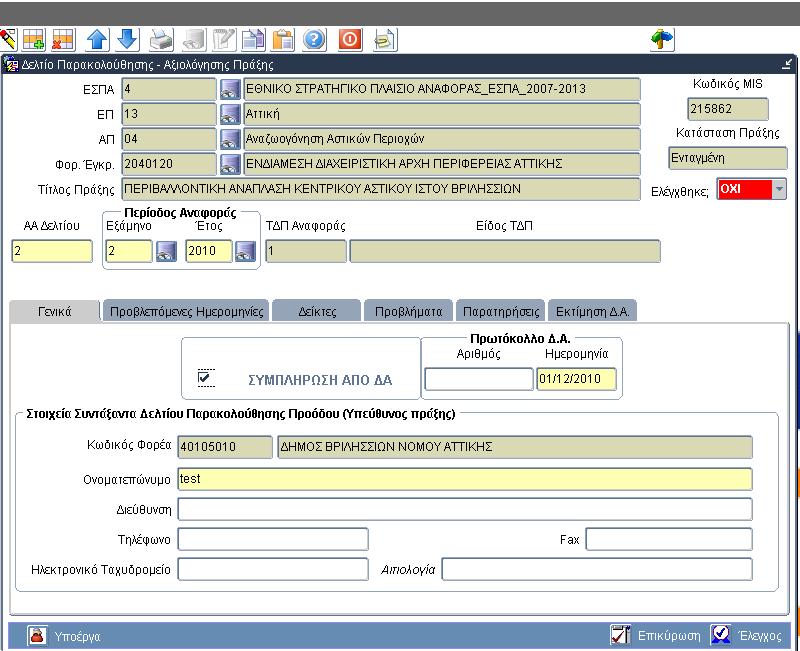Click the ΤΔΠ Αναφοράς field
Screen dimensions: 800x651
306,251
